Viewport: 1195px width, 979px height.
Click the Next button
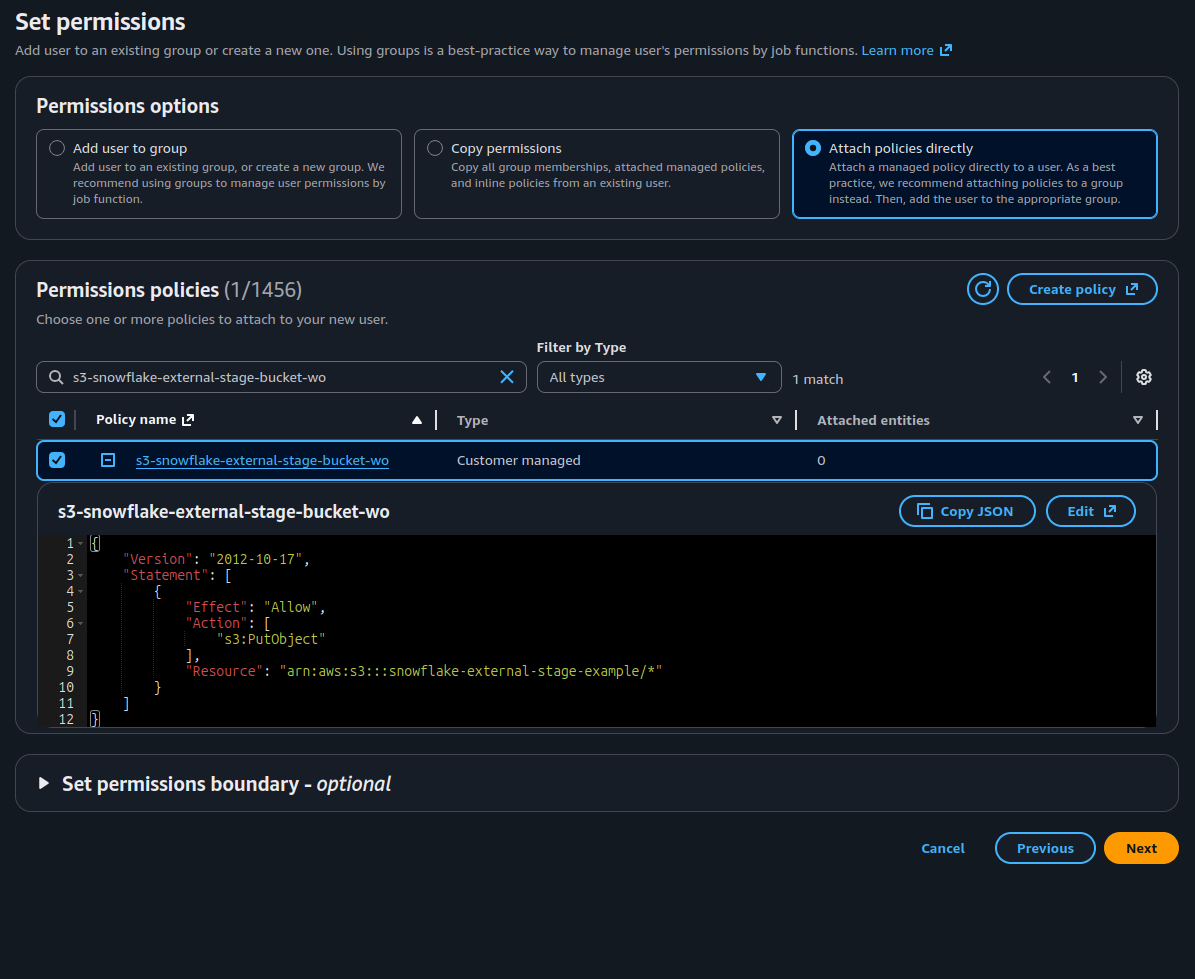[x=1141, y=848]
